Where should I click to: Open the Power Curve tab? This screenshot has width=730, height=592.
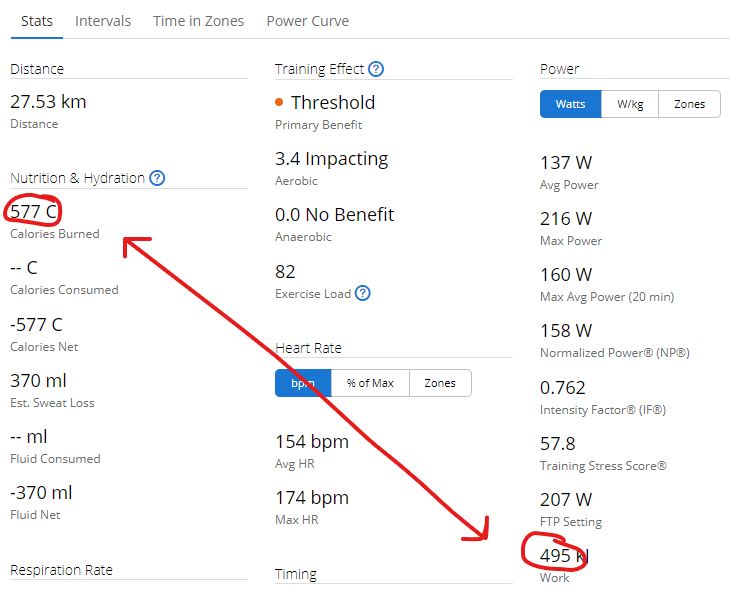pos(308,21)
